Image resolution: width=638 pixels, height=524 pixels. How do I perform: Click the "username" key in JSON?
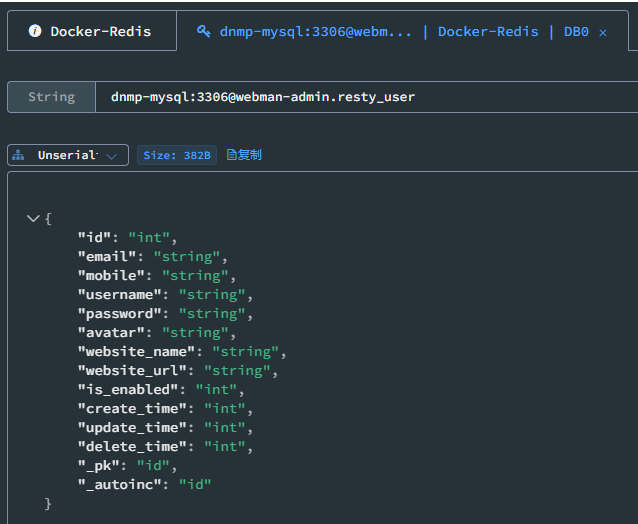119,295
